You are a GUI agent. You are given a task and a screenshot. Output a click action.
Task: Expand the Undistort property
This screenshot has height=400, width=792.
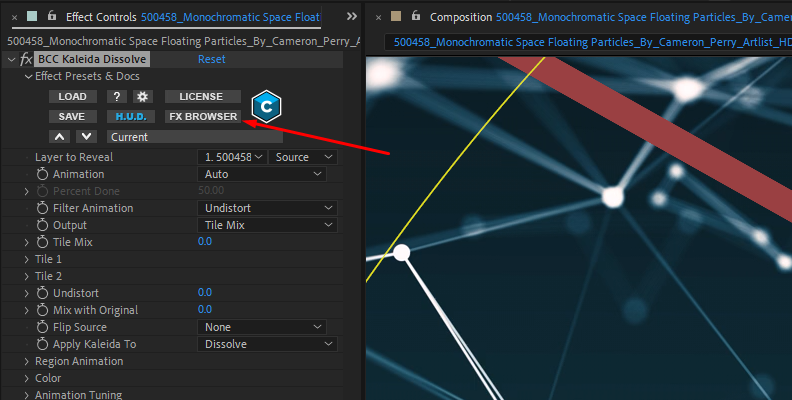point(27,293)
